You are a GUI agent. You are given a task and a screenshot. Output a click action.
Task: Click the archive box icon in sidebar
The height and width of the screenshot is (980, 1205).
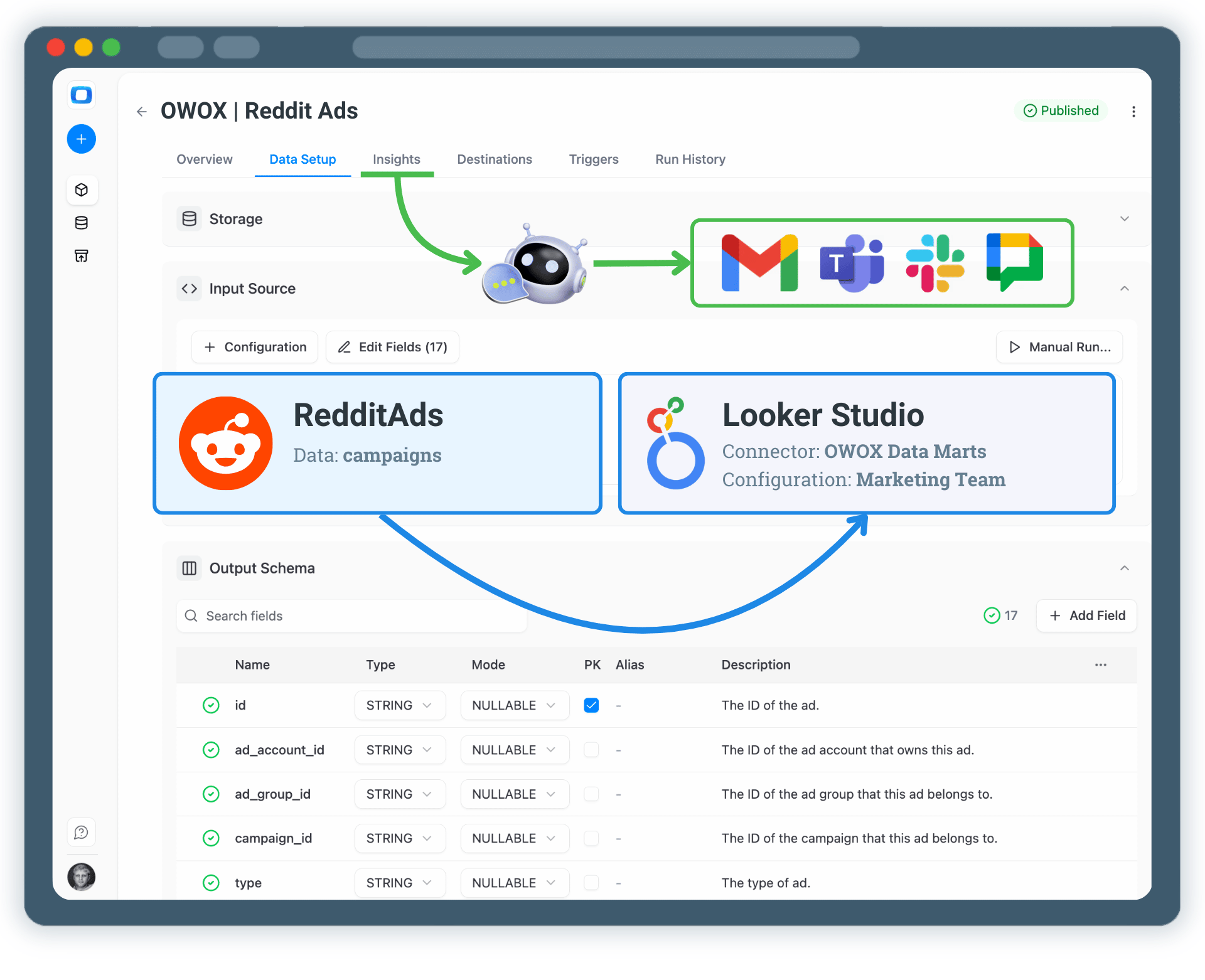point(82,255)
